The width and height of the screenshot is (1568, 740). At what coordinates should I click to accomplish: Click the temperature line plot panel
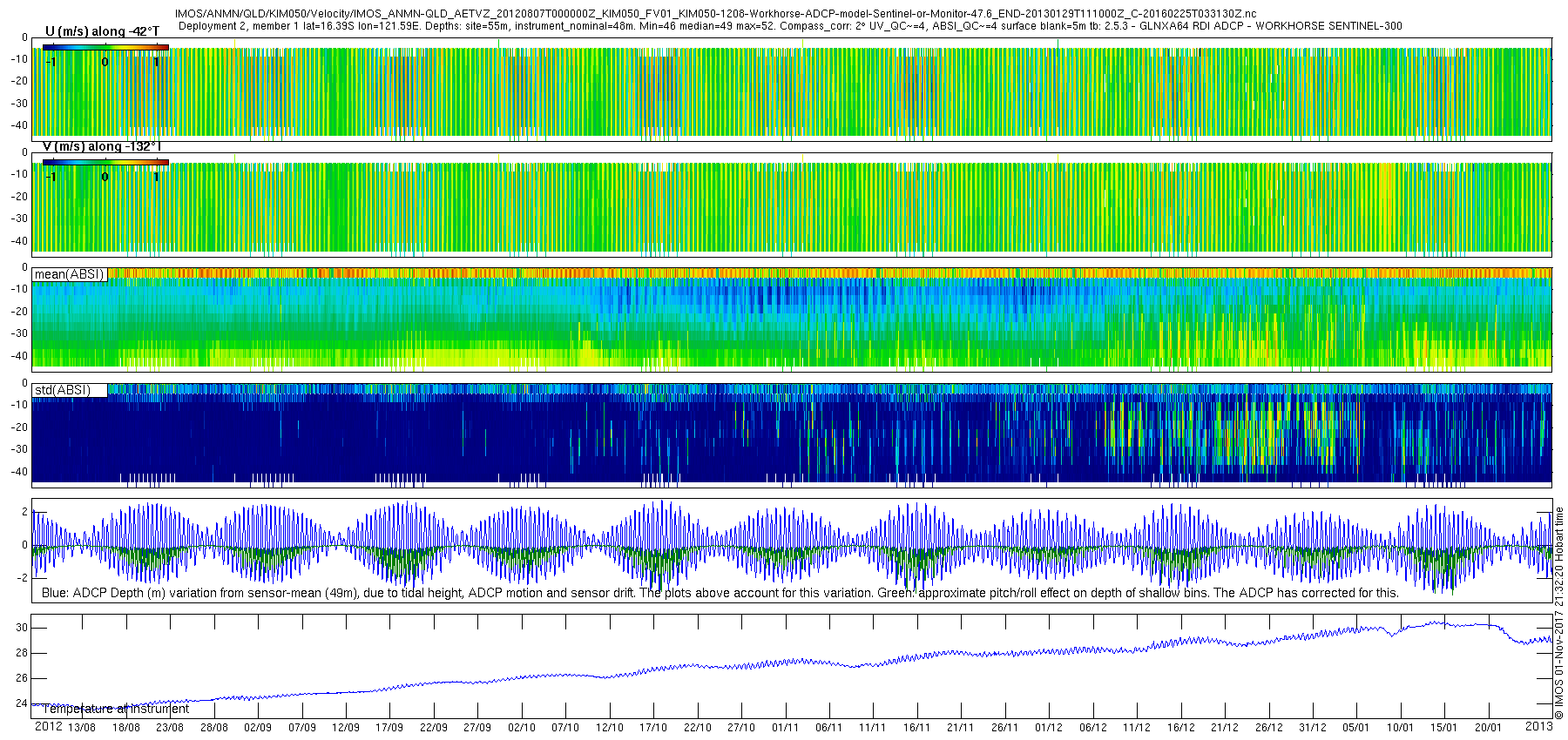pos(792,666)
